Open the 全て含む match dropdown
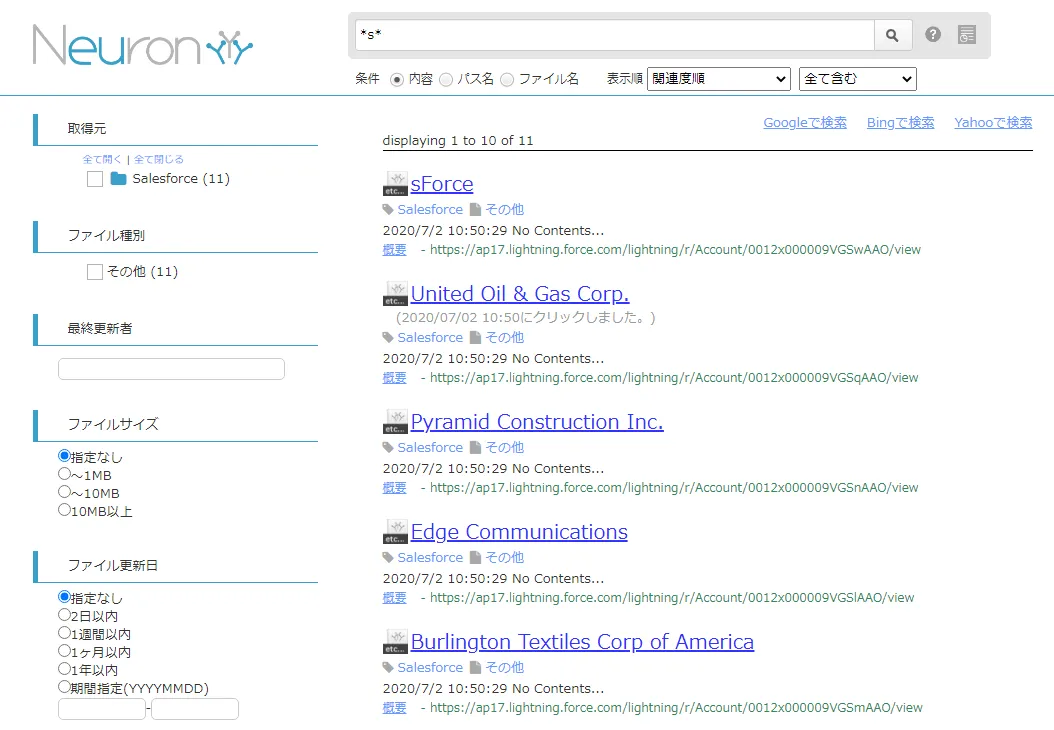Image resolution: width=1054 pixels, height=730 pixels. coord(857,79)
